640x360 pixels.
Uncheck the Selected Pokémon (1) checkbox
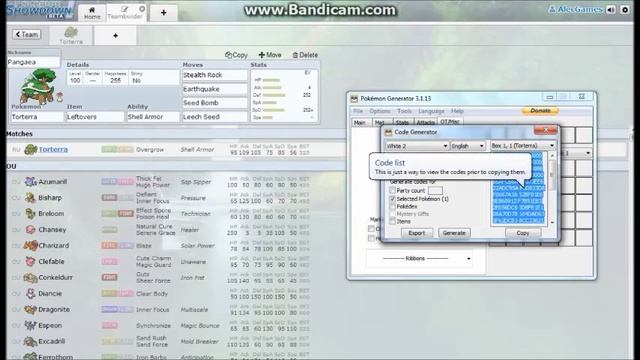(x=393, y=199)
